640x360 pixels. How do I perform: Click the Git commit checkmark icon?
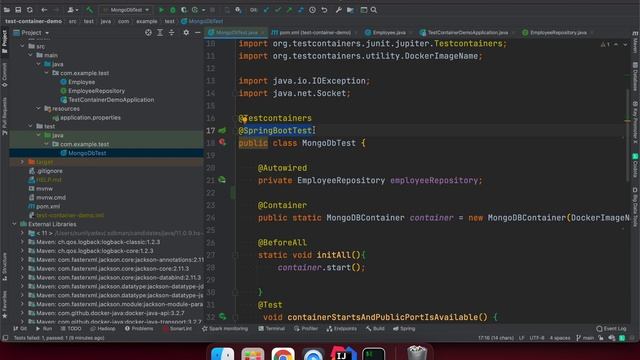[278, 10]
